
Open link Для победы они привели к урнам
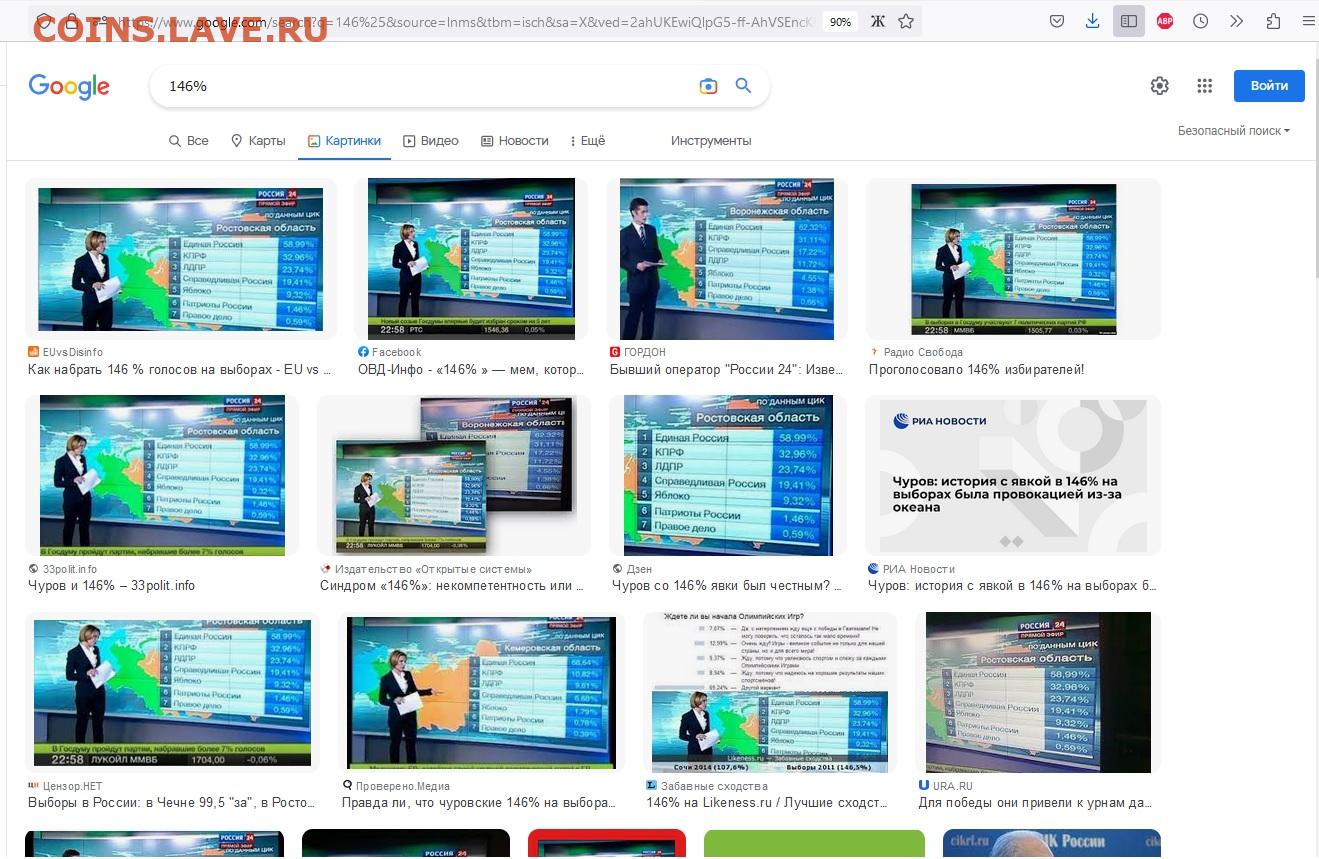pyautogui.click(x=1036, y=803)
